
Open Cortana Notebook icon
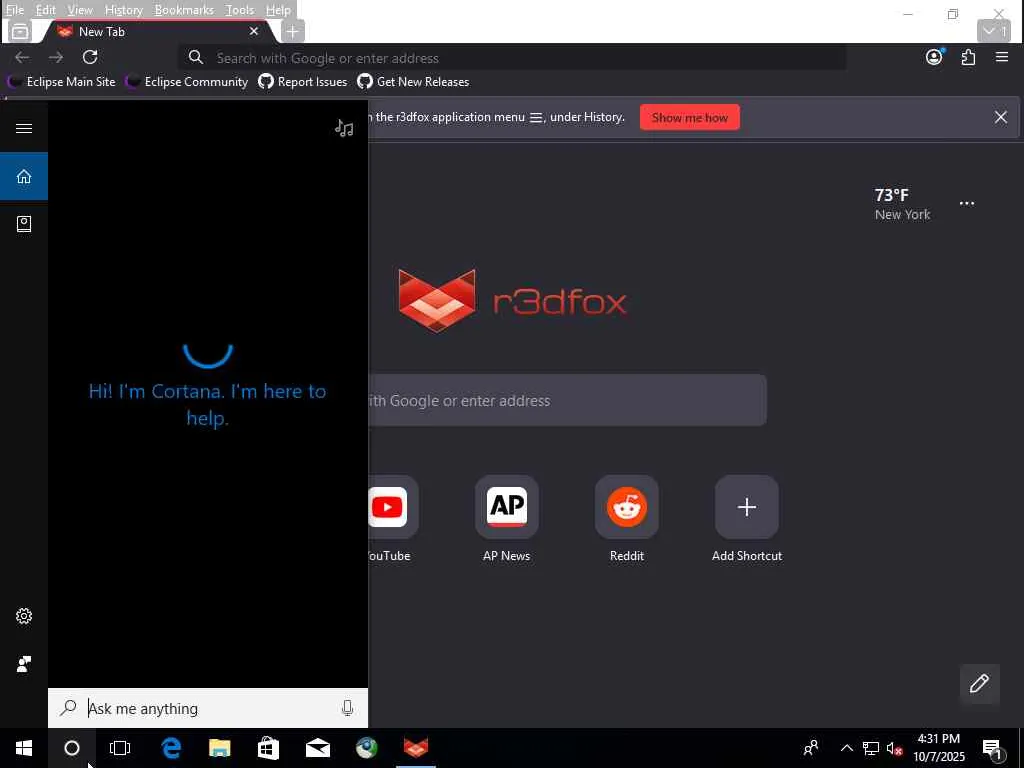(24, 224)
